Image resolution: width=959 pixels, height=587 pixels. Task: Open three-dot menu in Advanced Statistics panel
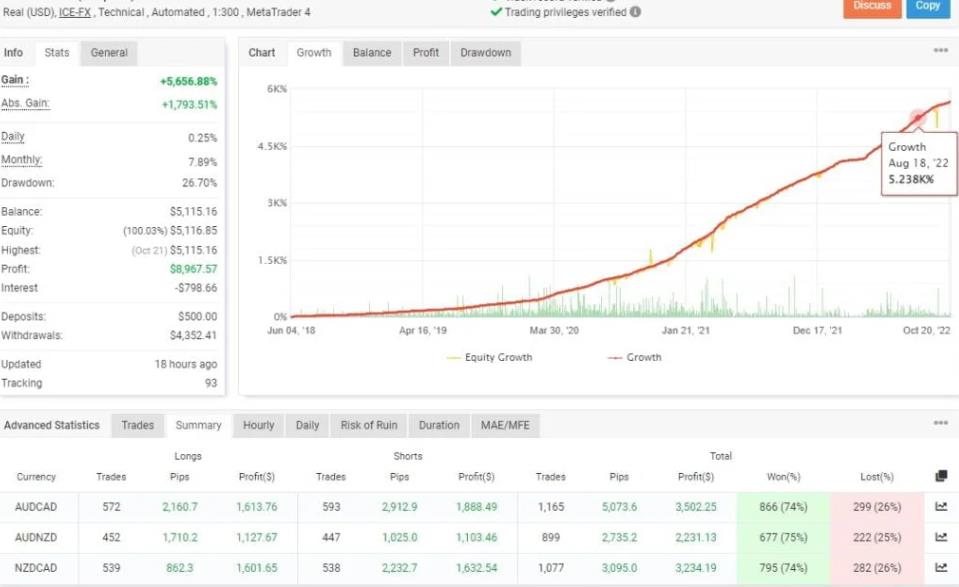pos(940,424)
